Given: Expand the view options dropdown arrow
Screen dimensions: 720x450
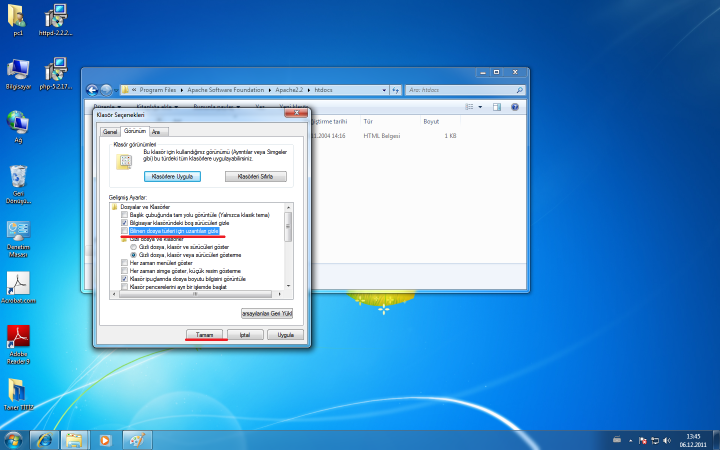Looking at the screenshot, I should click(482, 106).
